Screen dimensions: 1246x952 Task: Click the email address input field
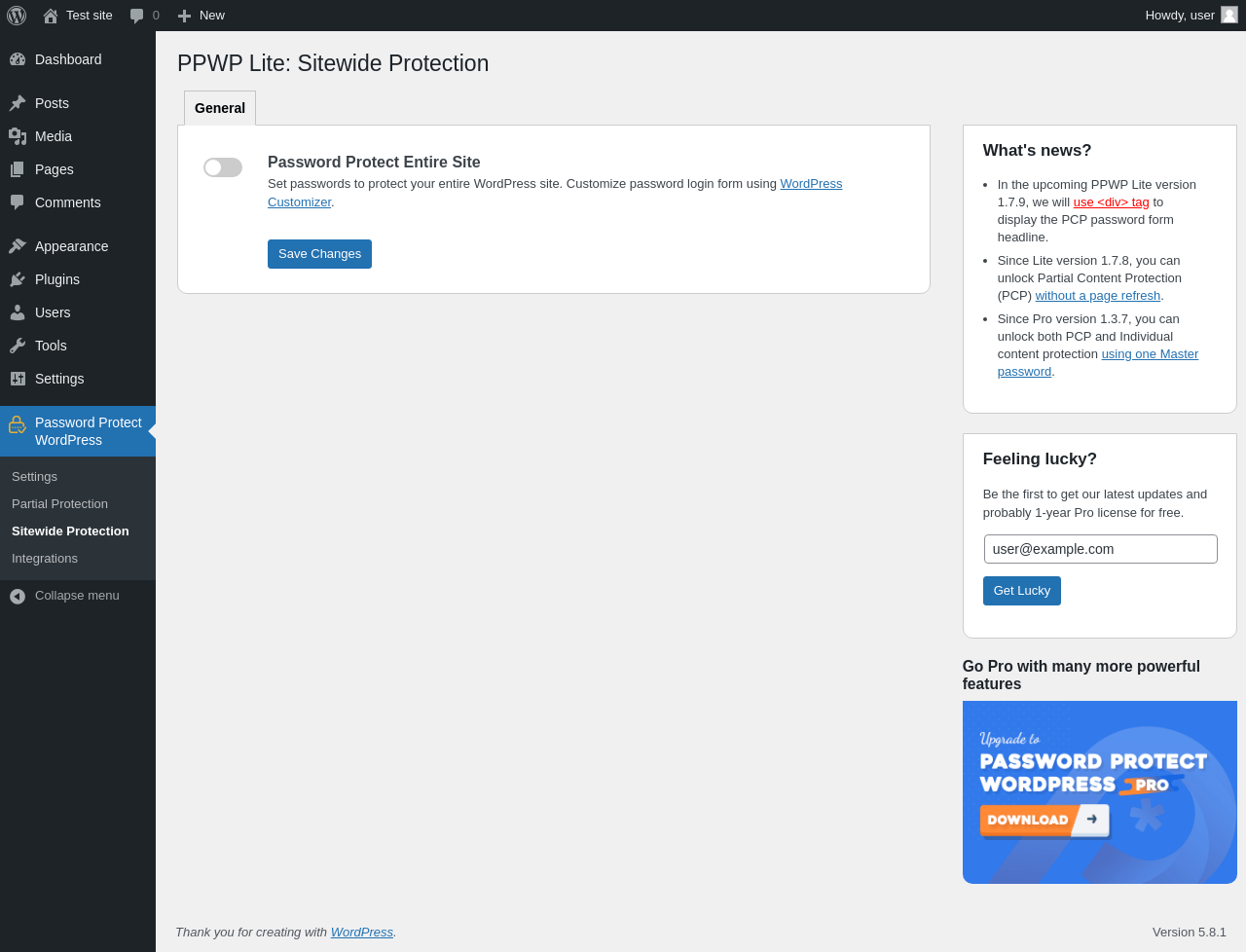(1100, 549)
